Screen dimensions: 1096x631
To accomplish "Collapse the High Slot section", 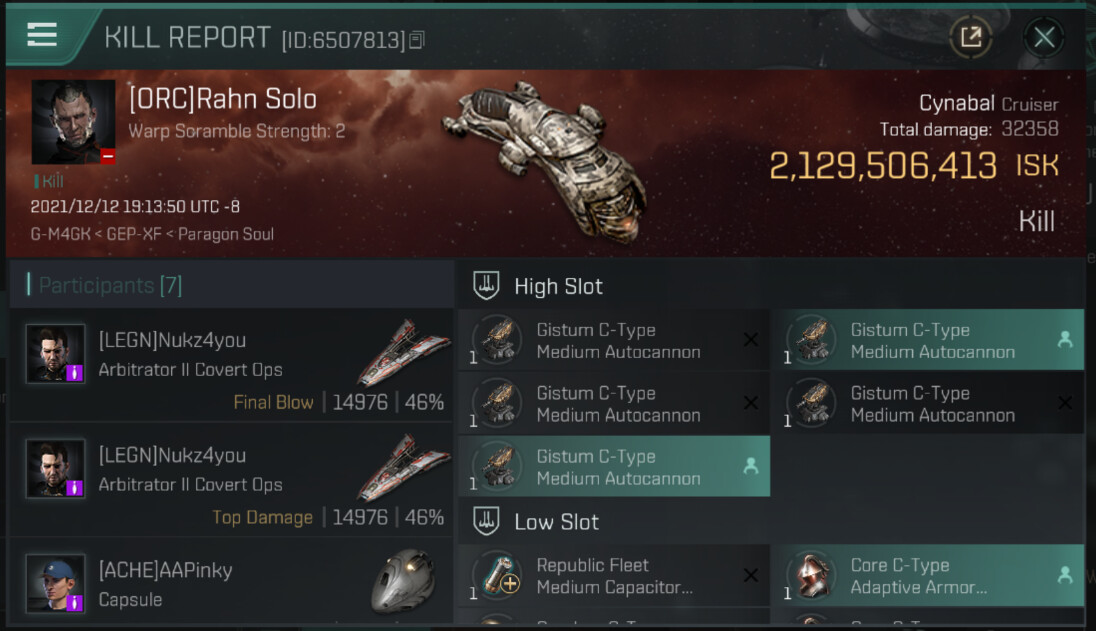I will tap(486, 287).
